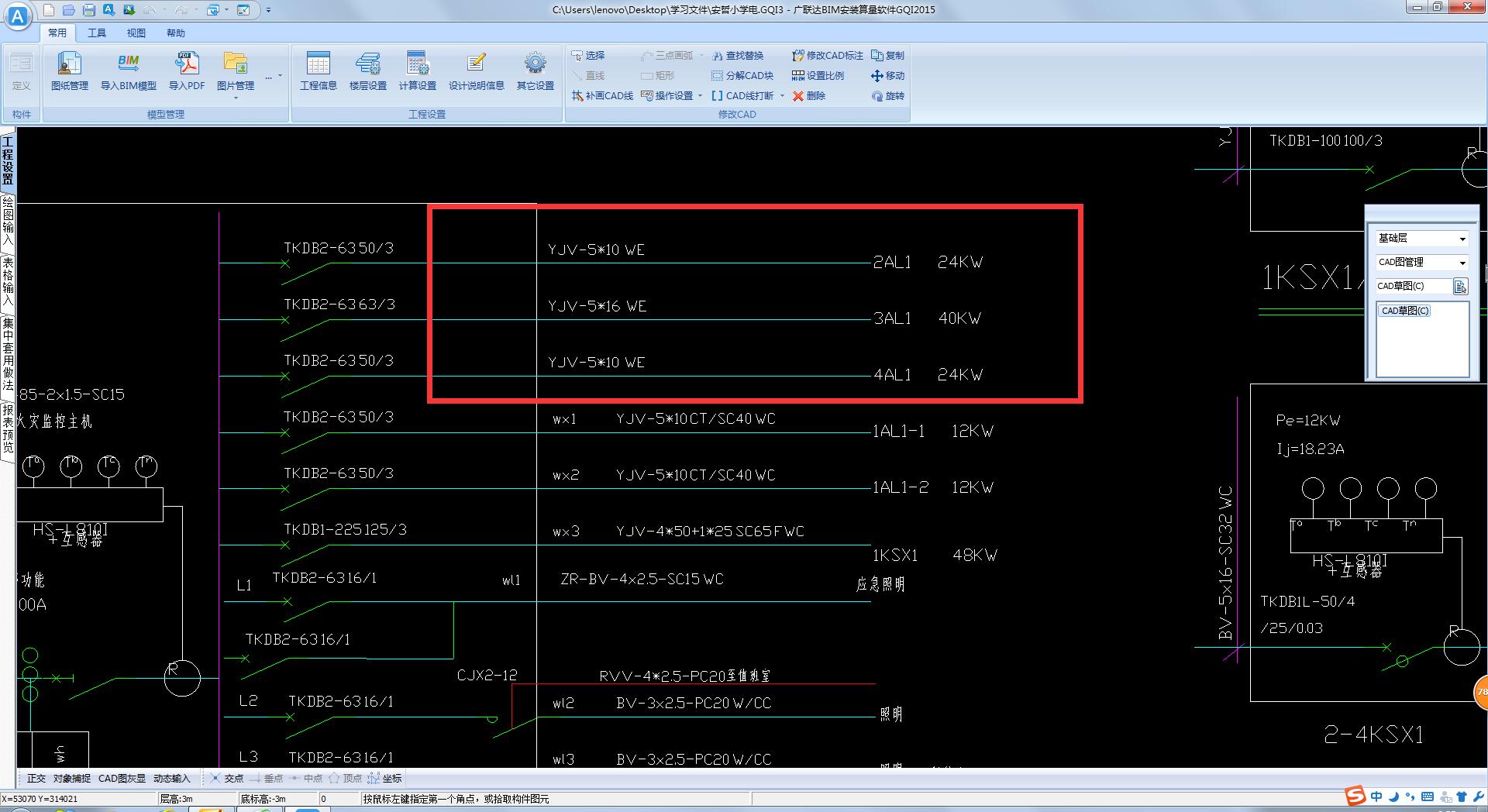Open 图纸管理 drawing management
Screen dimensions: 1488x812
[70, 71]
